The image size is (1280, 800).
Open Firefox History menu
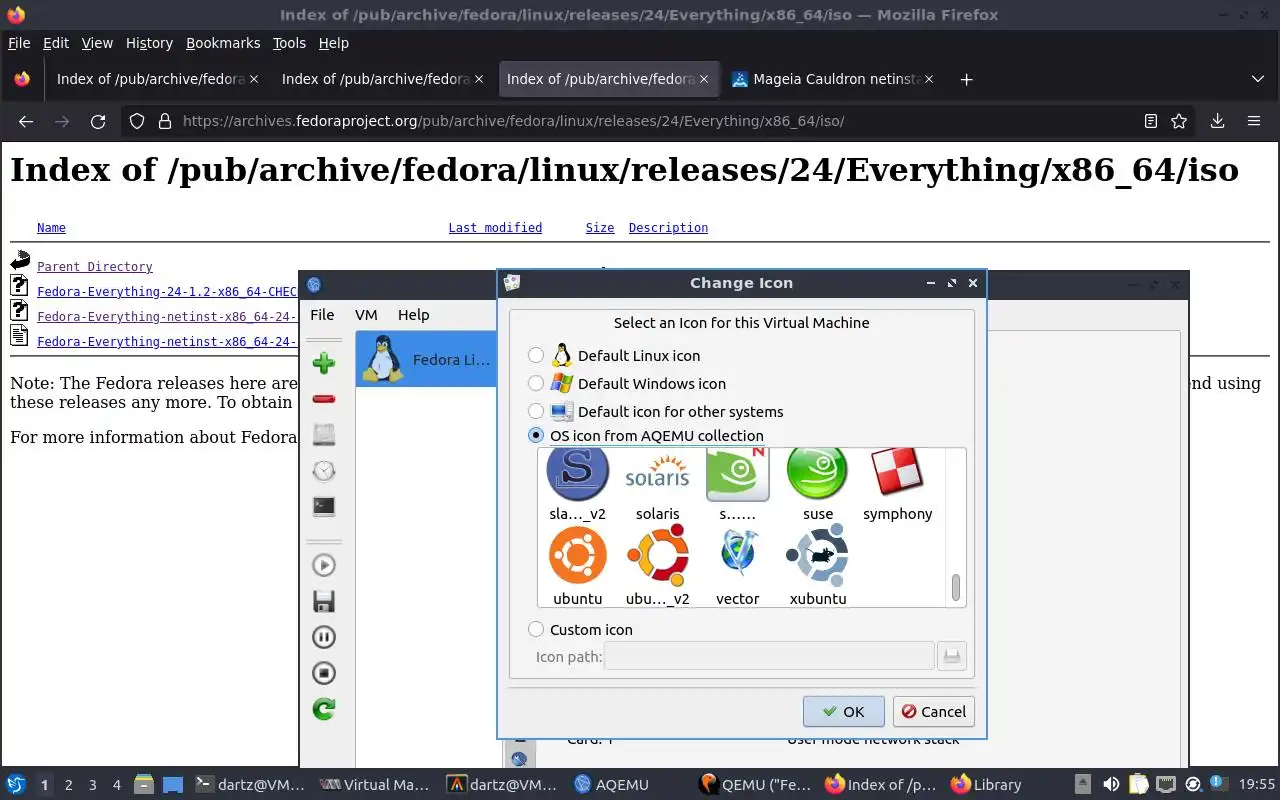click(149, 43)
